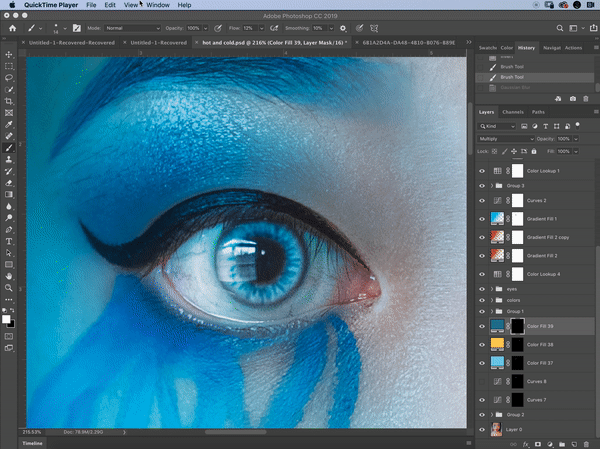This screenshot has height=449, width=600.
Task: Open the Timeline panel
Action: [x=32, y=443]
